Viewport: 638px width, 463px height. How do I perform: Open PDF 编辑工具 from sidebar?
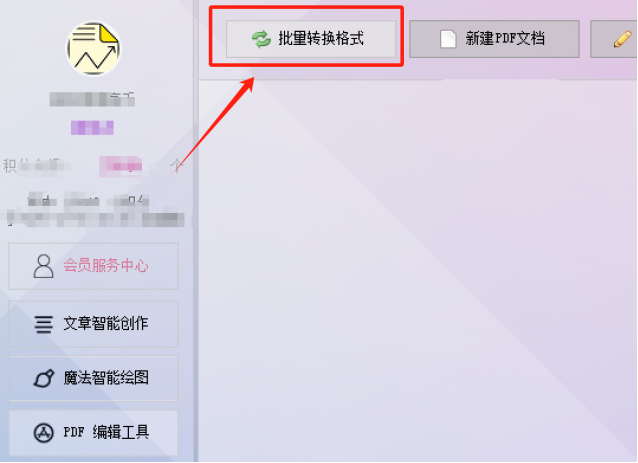(x=94, y=433)
